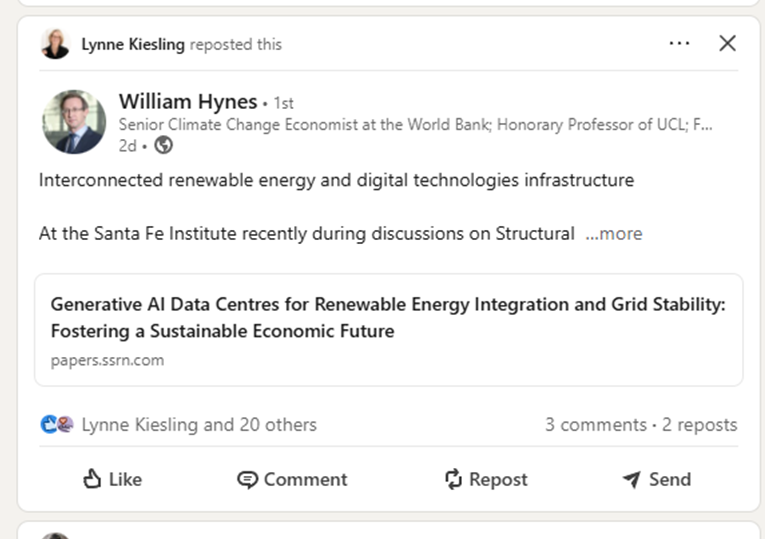Click Lynne Kiesling's name in the repost header
Viewport: 765px width, 539px height.
133,44
